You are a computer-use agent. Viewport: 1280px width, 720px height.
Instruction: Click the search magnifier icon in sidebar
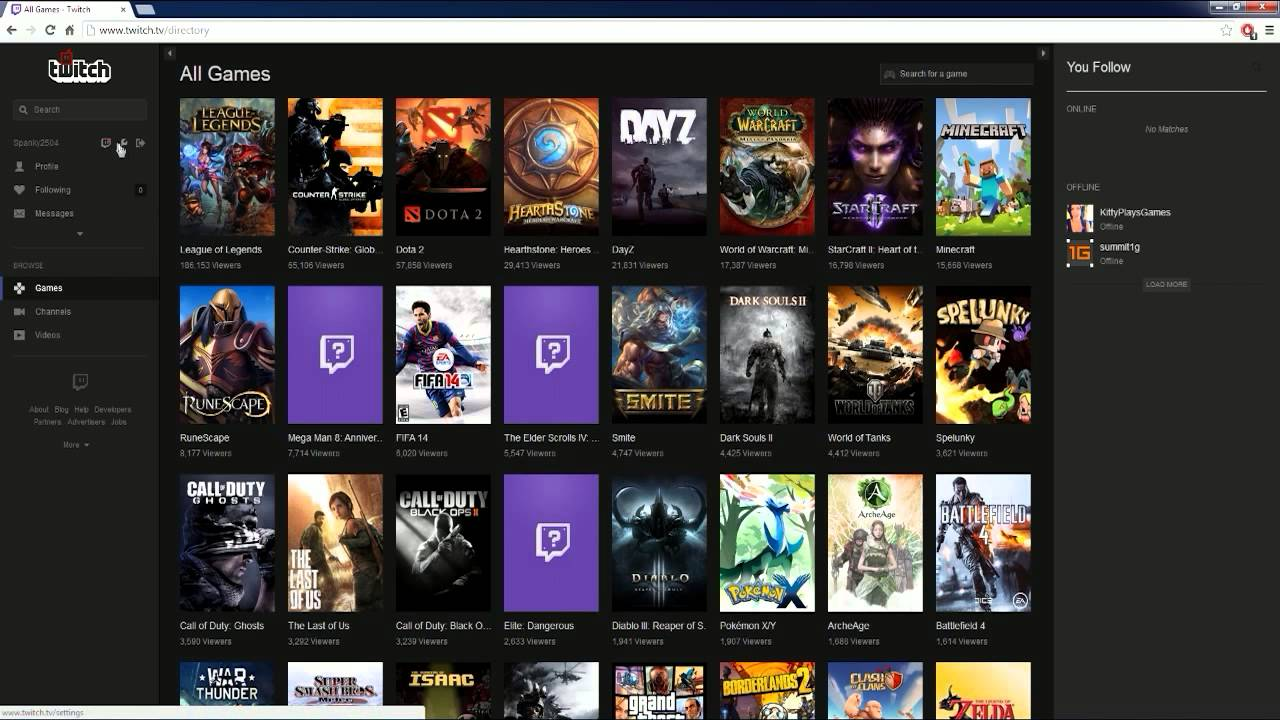24,110
